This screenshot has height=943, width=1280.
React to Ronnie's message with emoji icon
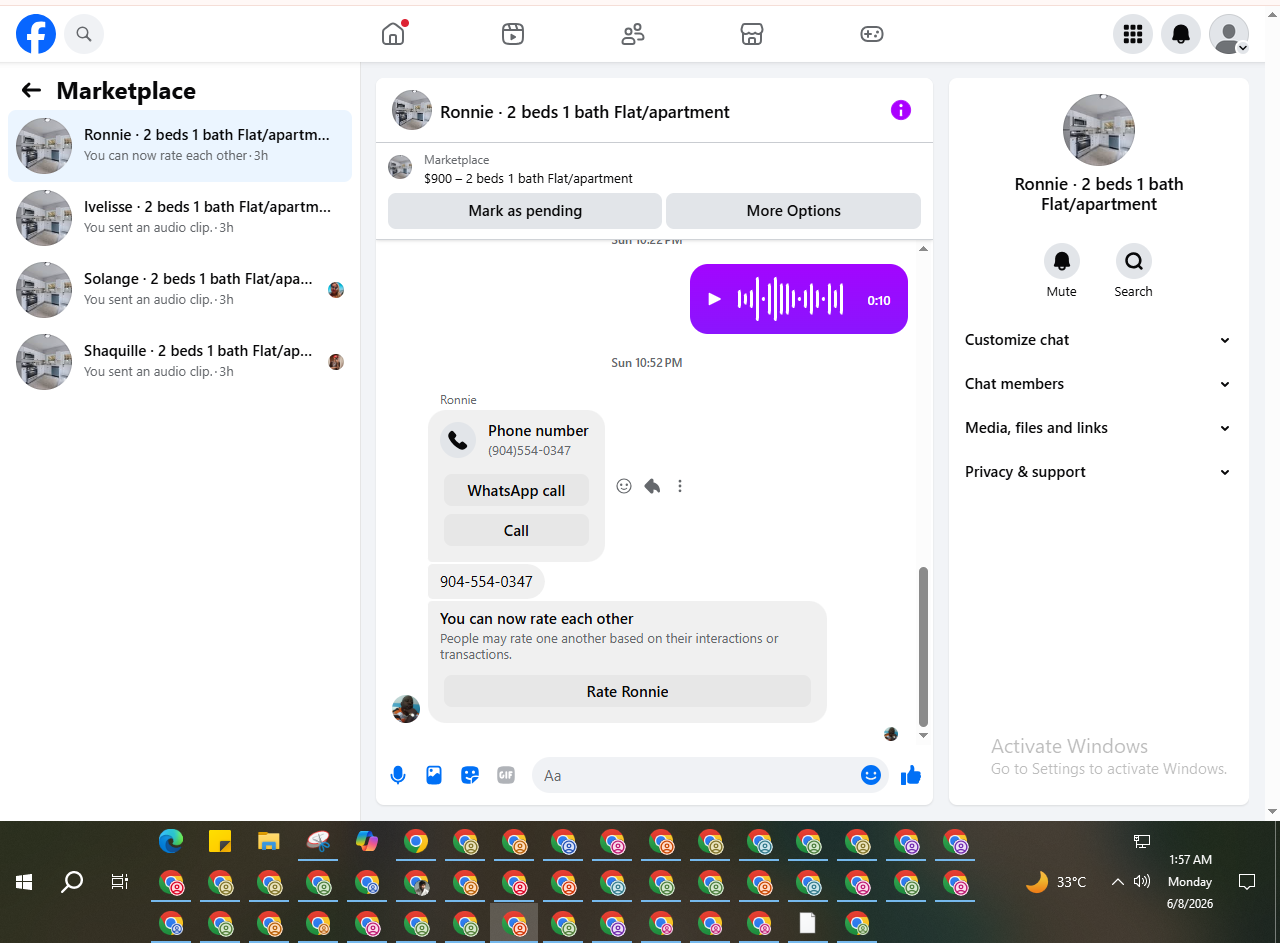(x=624, y=486)
